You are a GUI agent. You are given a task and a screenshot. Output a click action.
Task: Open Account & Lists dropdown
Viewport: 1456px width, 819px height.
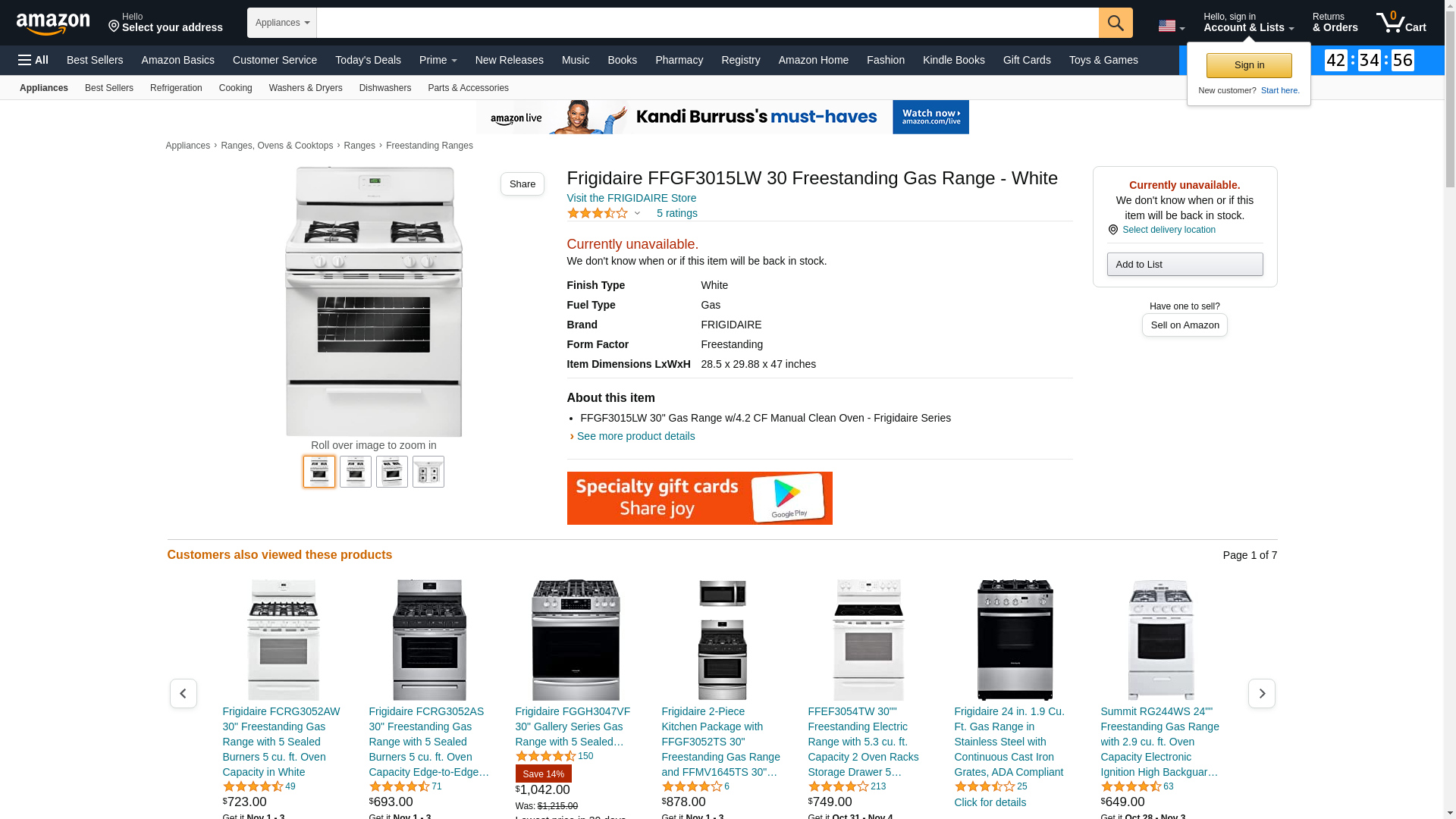coord(1248,23)
